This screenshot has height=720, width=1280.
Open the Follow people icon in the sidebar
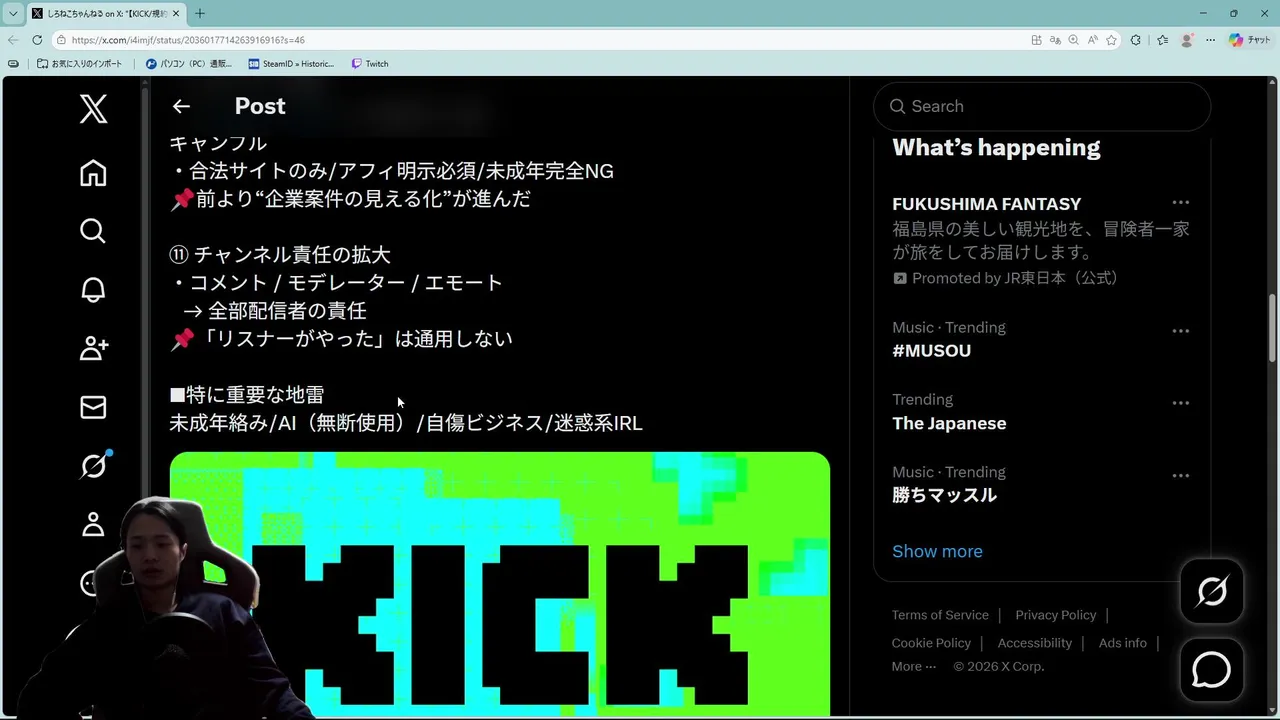pos(93,348)
